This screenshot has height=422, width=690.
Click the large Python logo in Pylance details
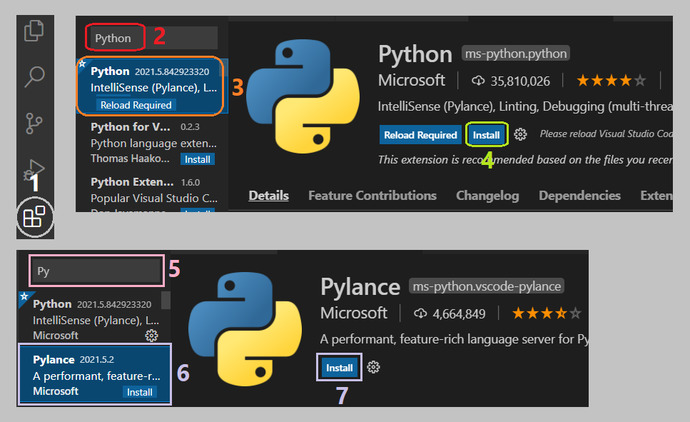tap(245, 329)
